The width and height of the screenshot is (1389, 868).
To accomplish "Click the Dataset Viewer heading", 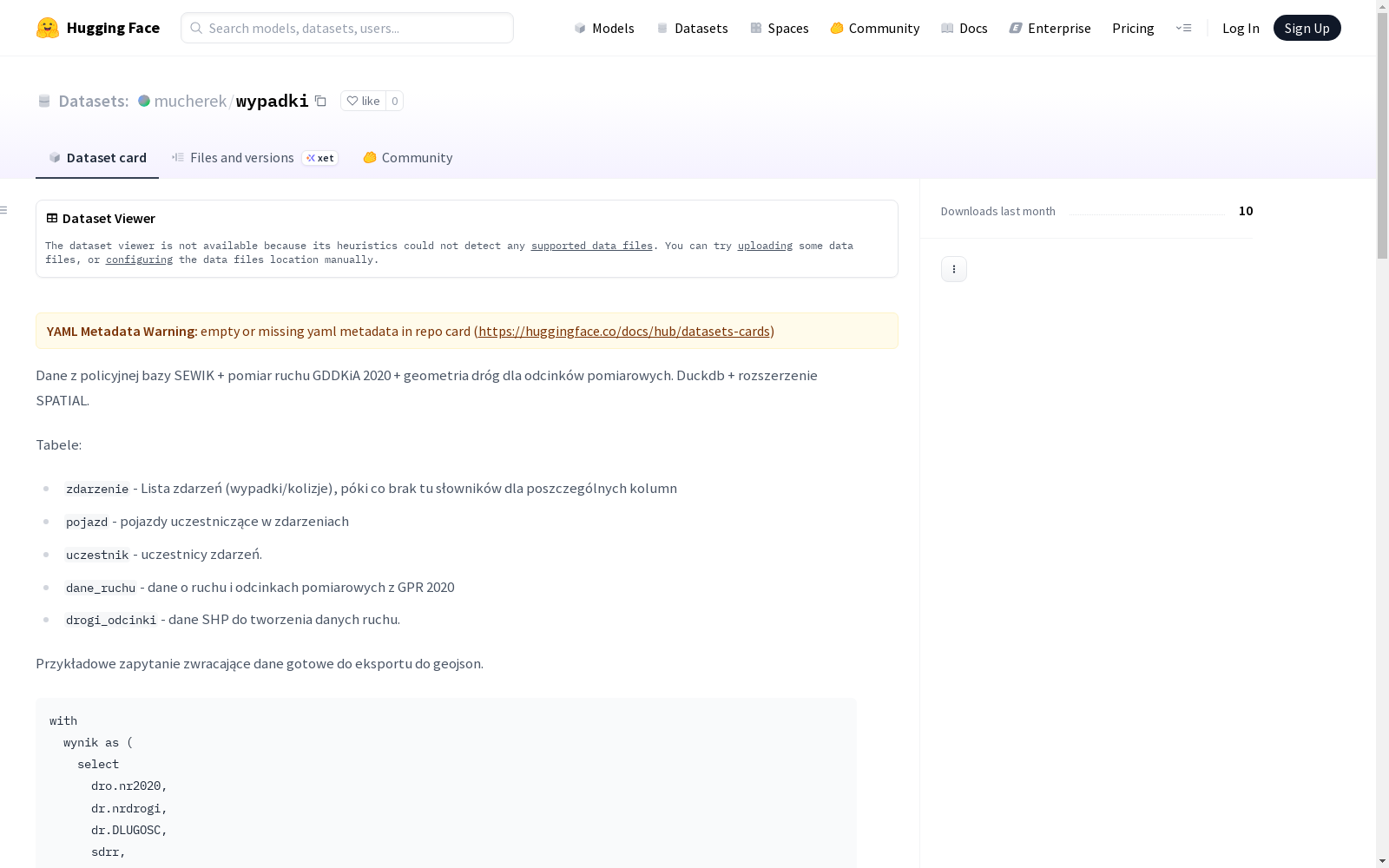I will (x=109, y=219).
